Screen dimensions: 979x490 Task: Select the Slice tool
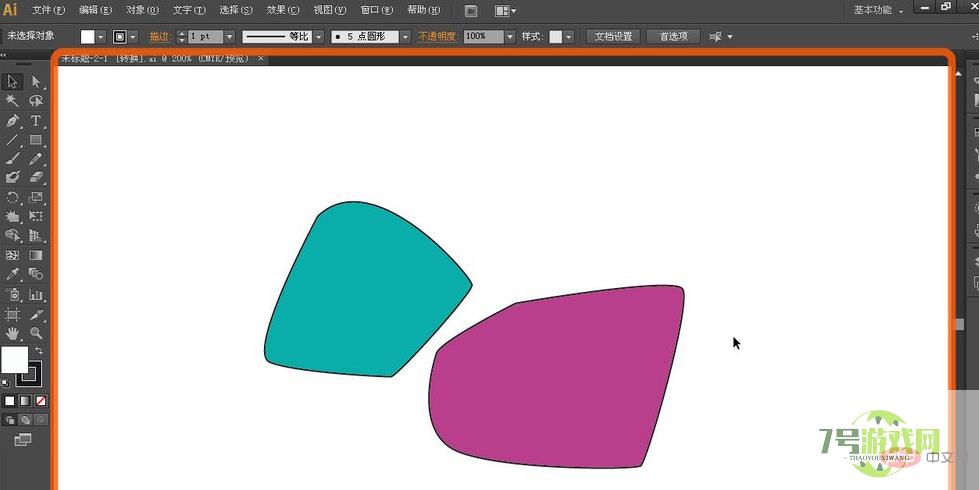(x=36, y=314)
